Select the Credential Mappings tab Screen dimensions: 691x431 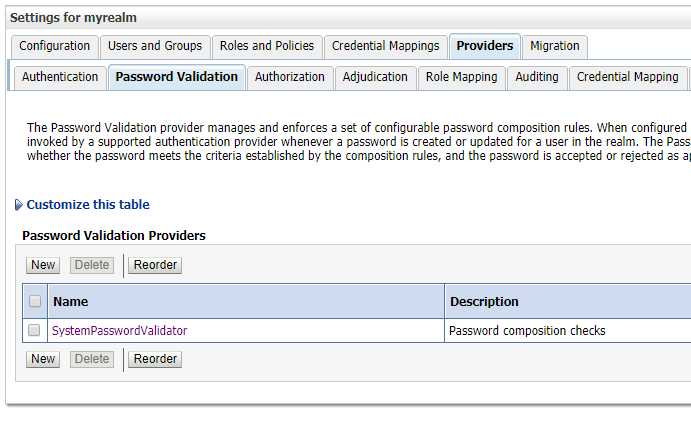coord(385,46)
